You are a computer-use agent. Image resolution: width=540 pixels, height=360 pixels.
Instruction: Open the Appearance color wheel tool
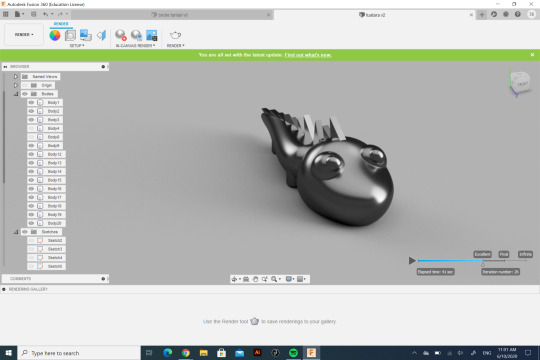[55, 35]
